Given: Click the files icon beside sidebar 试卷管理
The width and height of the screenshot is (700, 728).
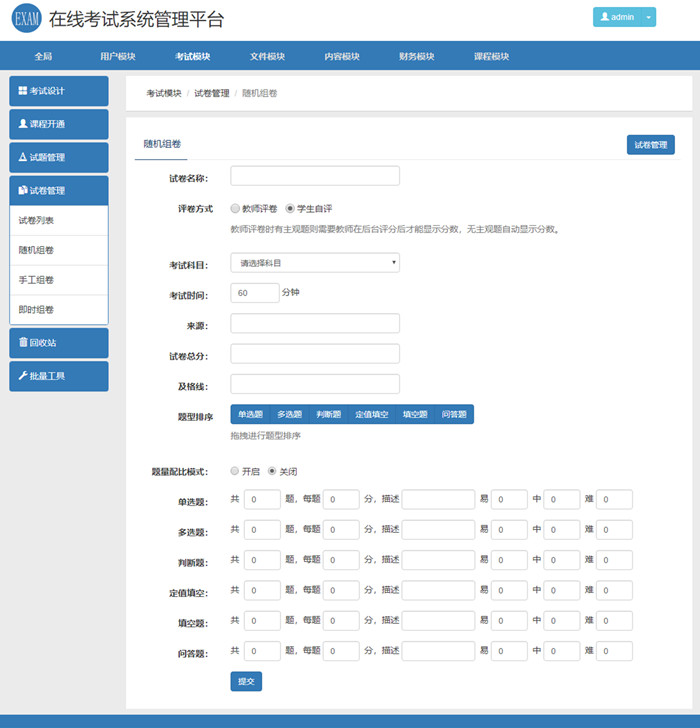Looking at the screenshot, I should pyautogui.click(x=23, y=190).
